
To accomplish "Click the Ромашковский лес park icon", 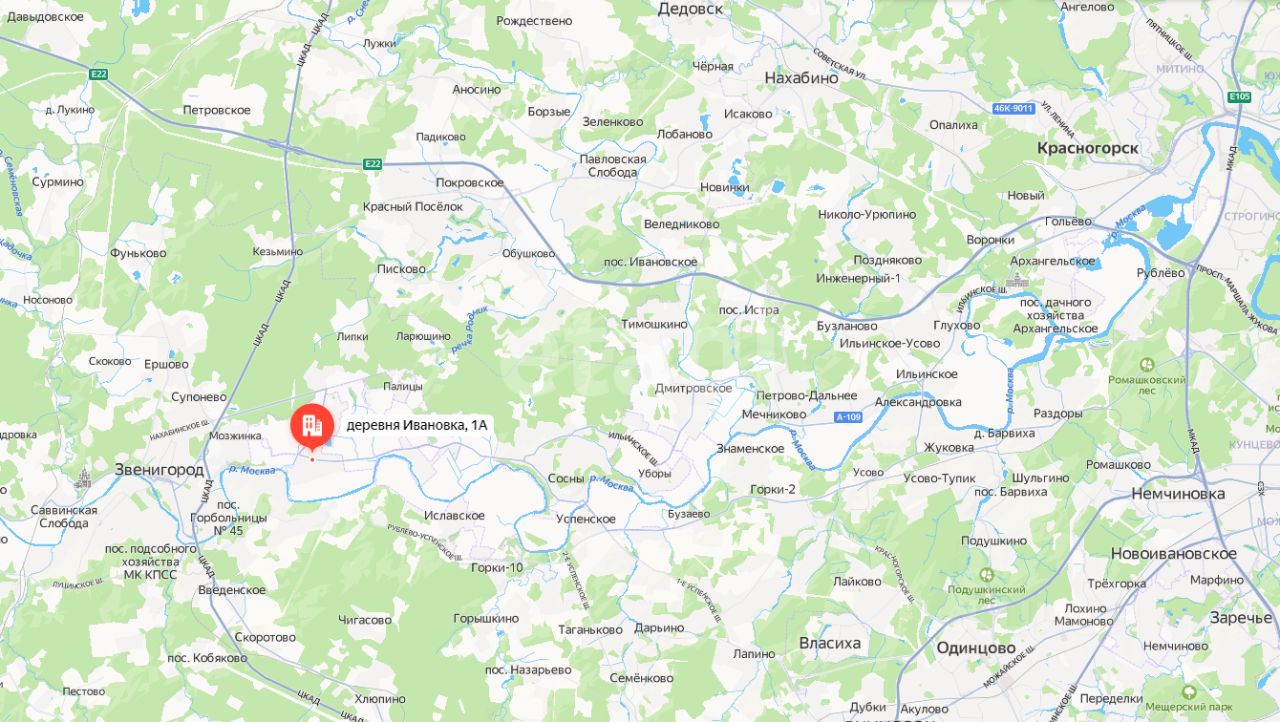I will [x=1146, y=365].
